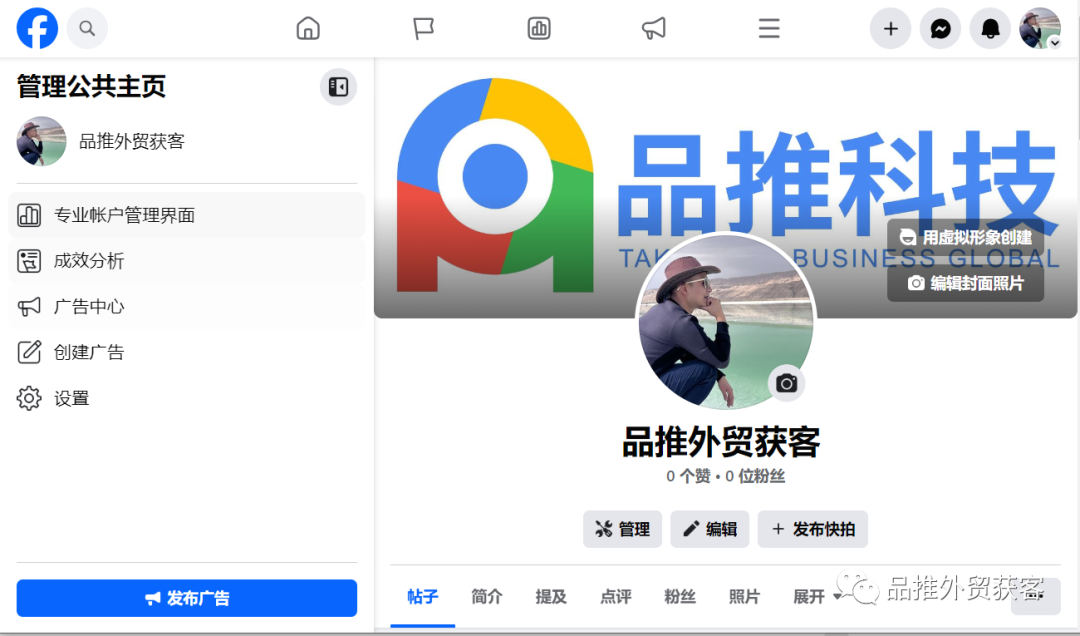Click the 0 位粉丝 follower count
The height and width of the screenshot is (636, 1080).
[x=755, y=476]
